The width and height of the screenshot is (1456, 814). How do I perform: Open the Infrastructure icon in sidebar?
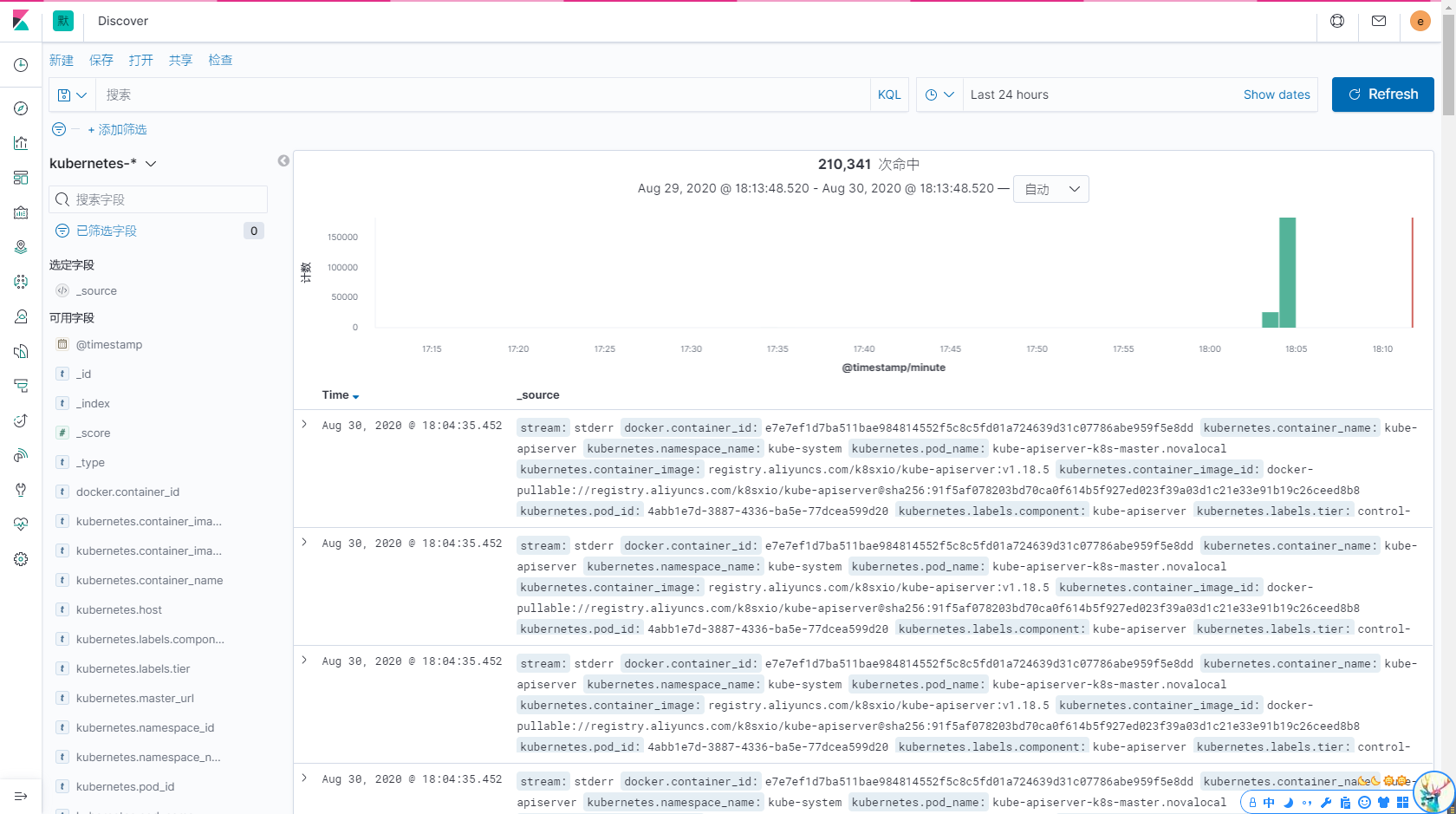[x=21, y=316]
